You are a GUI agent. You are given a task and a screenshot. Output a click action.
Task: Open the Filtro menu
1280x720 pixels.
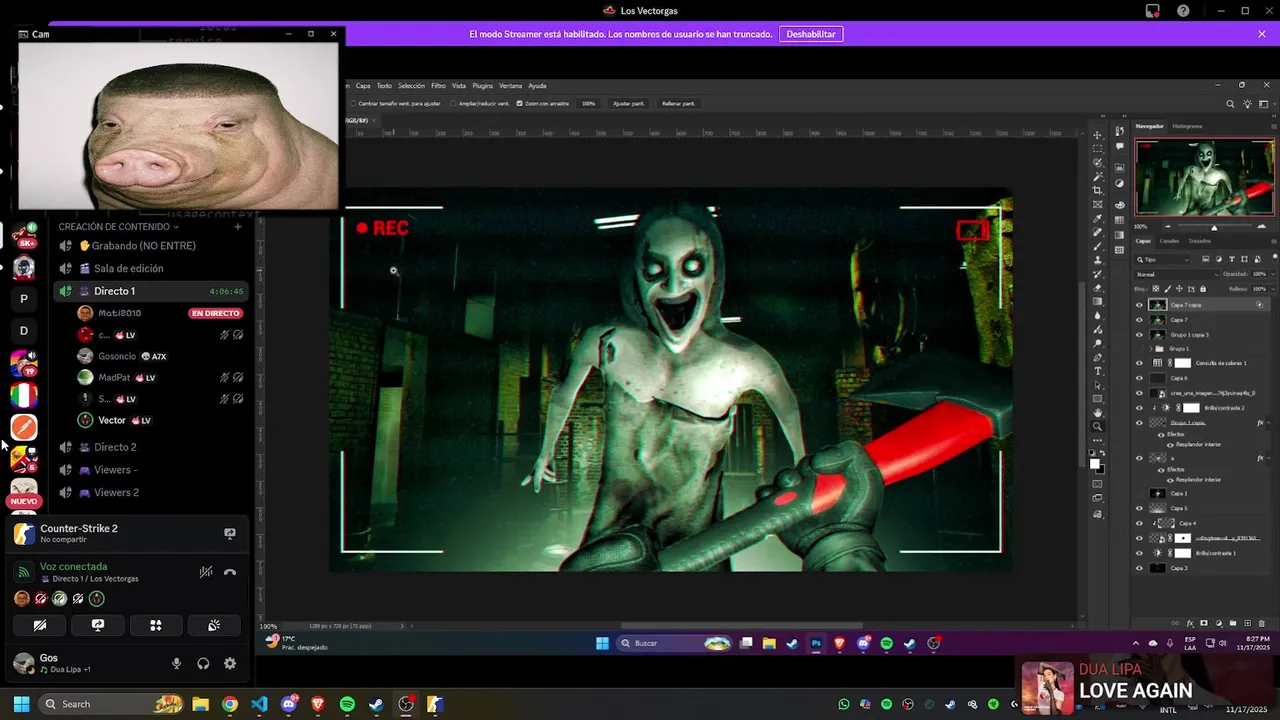pyautogui.click(x=438, y=86)
